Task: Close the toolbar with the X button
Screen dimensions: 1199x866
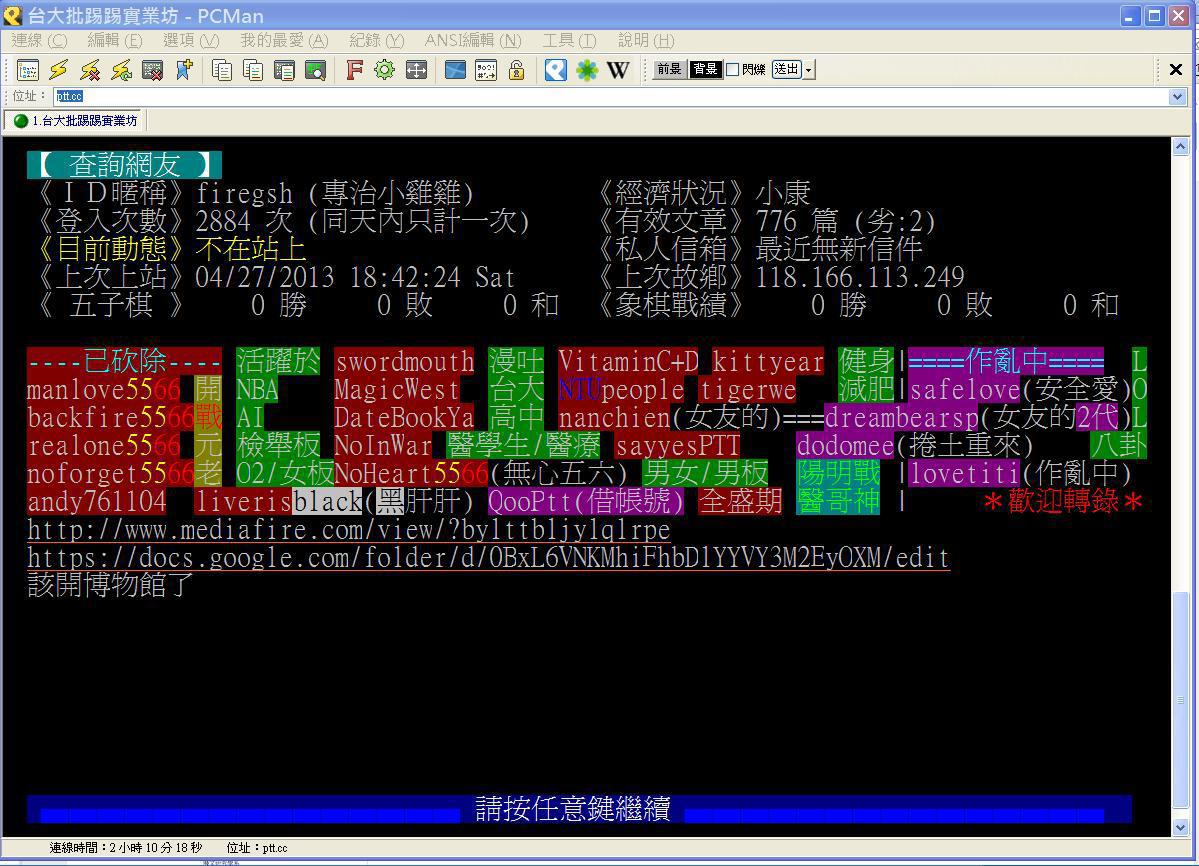Action: (x=1176, y=70)
